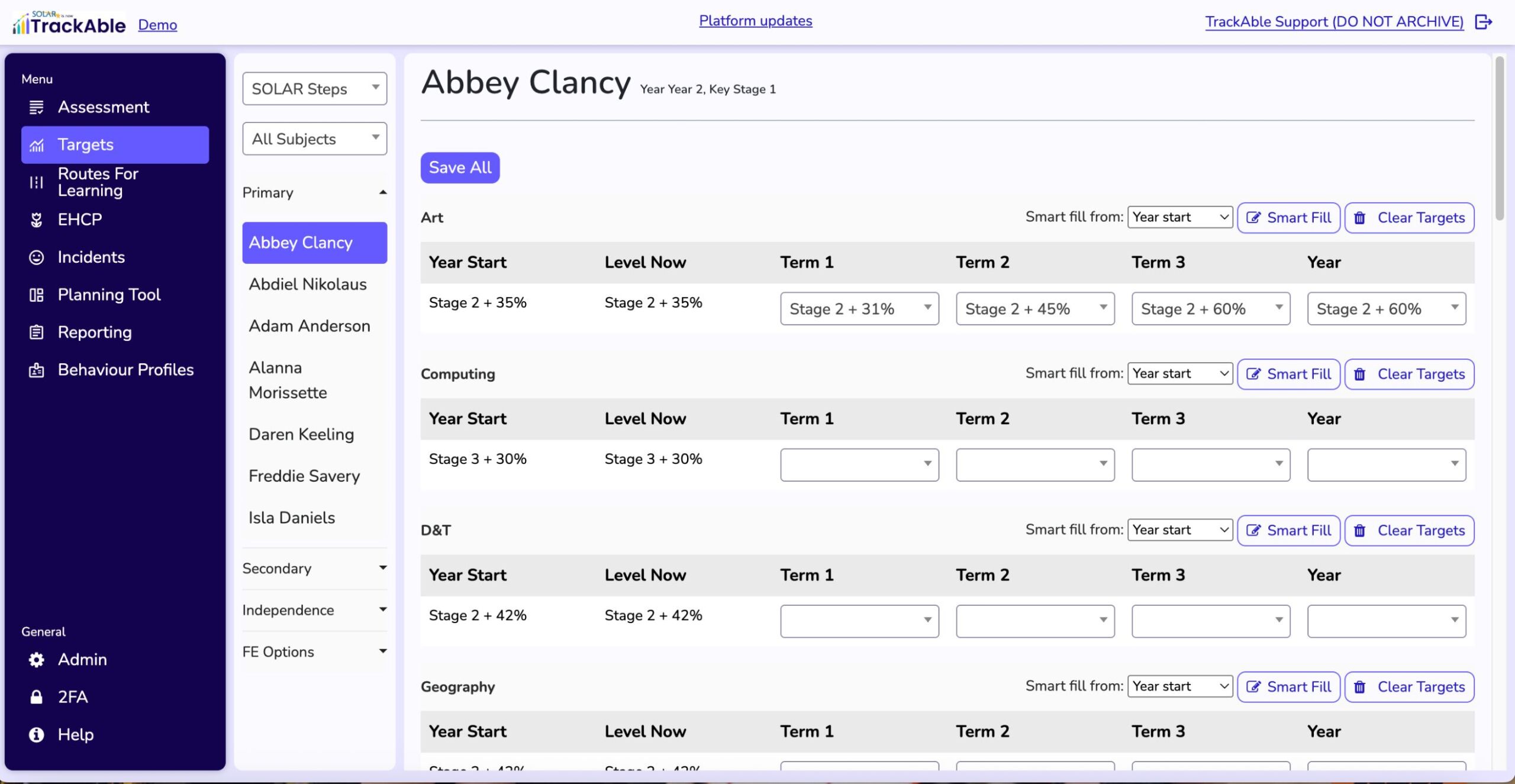The height and width of the screenshot is (784, 1515).
Task: Click Clear Targets for Computing
Action: coord(1408,375)
